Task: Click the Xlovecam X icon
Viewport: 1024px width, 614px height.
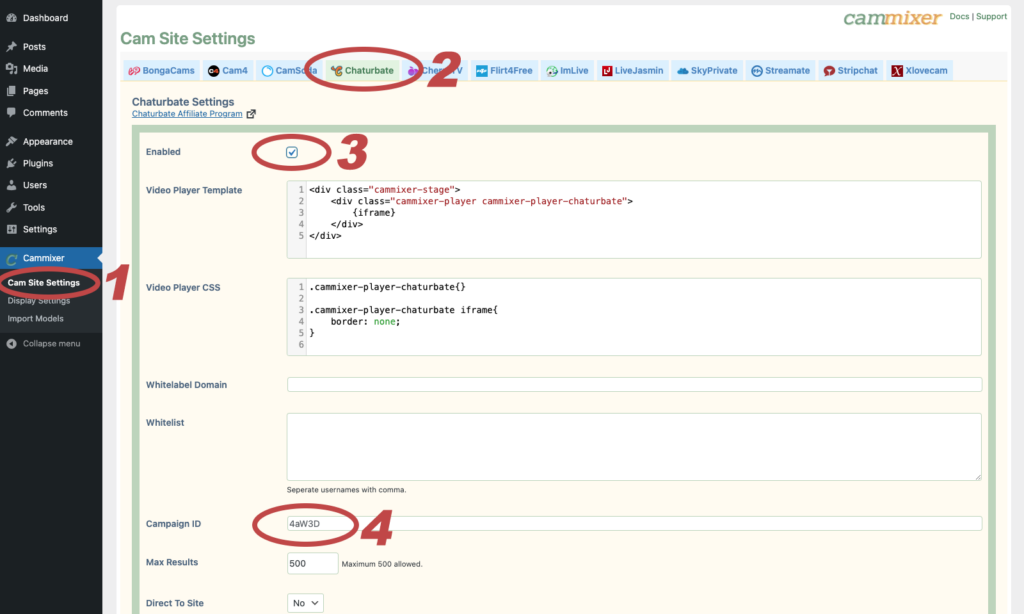Action: (897, 71)
